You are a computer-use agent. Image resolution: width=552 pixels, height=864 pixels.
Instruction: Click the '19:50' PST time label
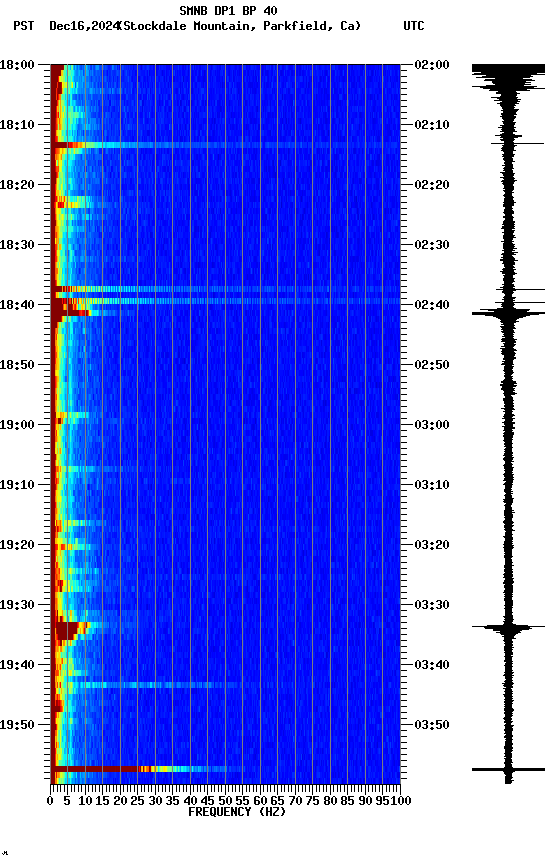pos(17,726)
